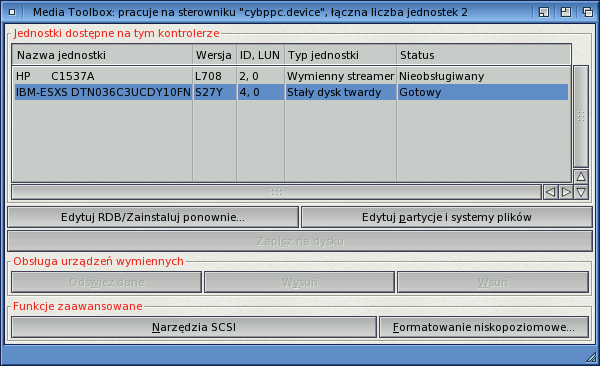600x366 pixels.
Task: Click the zoom gadget in title bar
Action: pos(566,12)
